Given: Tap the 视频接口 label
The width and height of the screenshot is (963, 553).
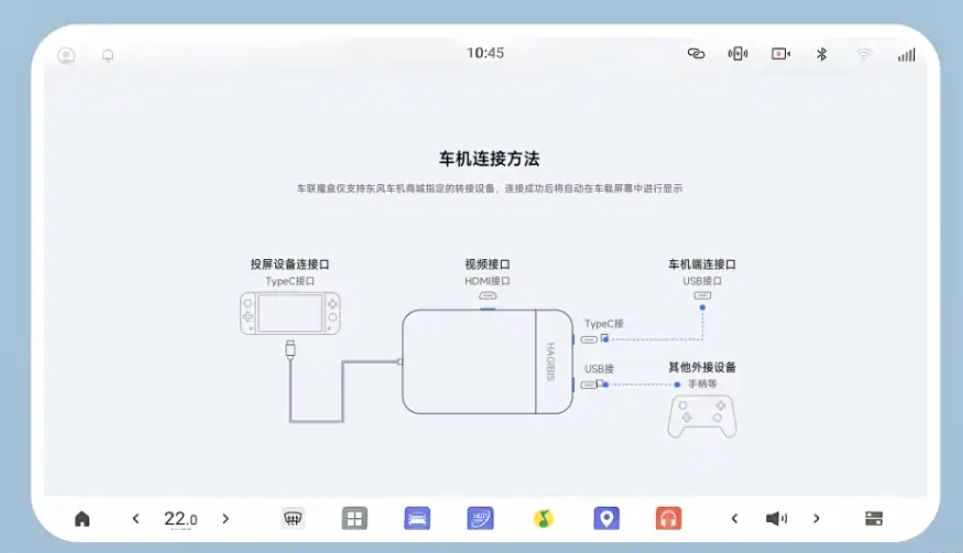Looking at the screenshot, I should 488,264.
